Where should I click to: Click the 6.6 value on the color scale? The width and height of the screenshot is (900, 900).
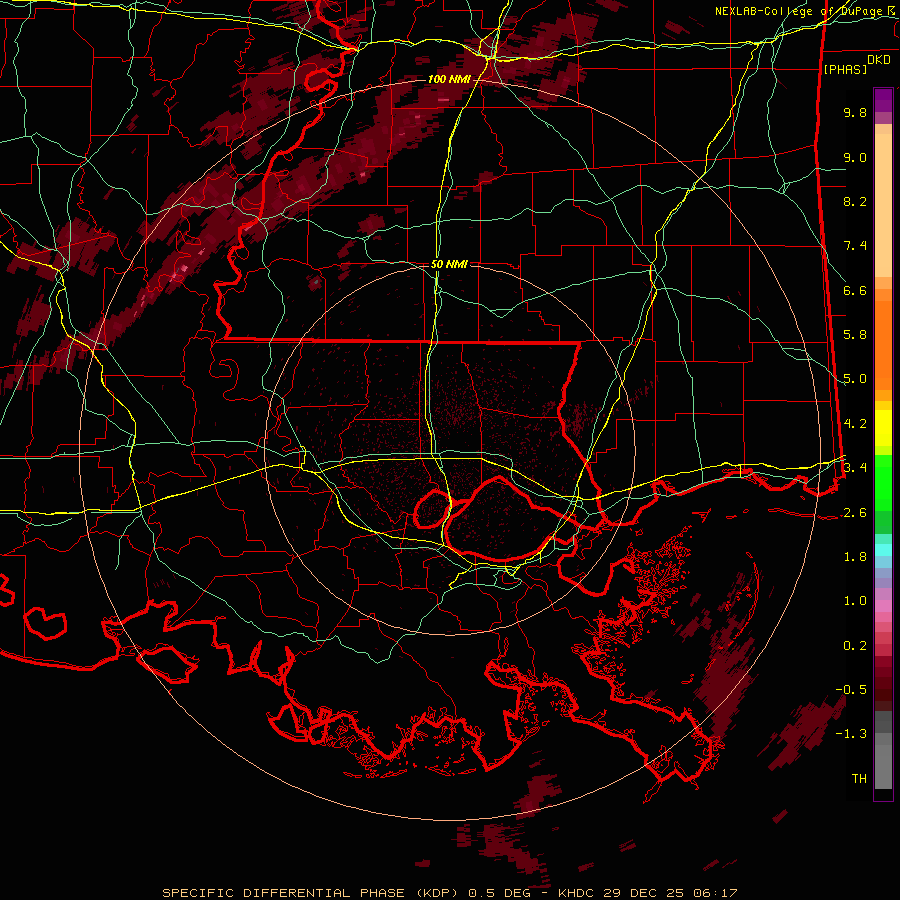pyautogui.click(x=855, y=291)
